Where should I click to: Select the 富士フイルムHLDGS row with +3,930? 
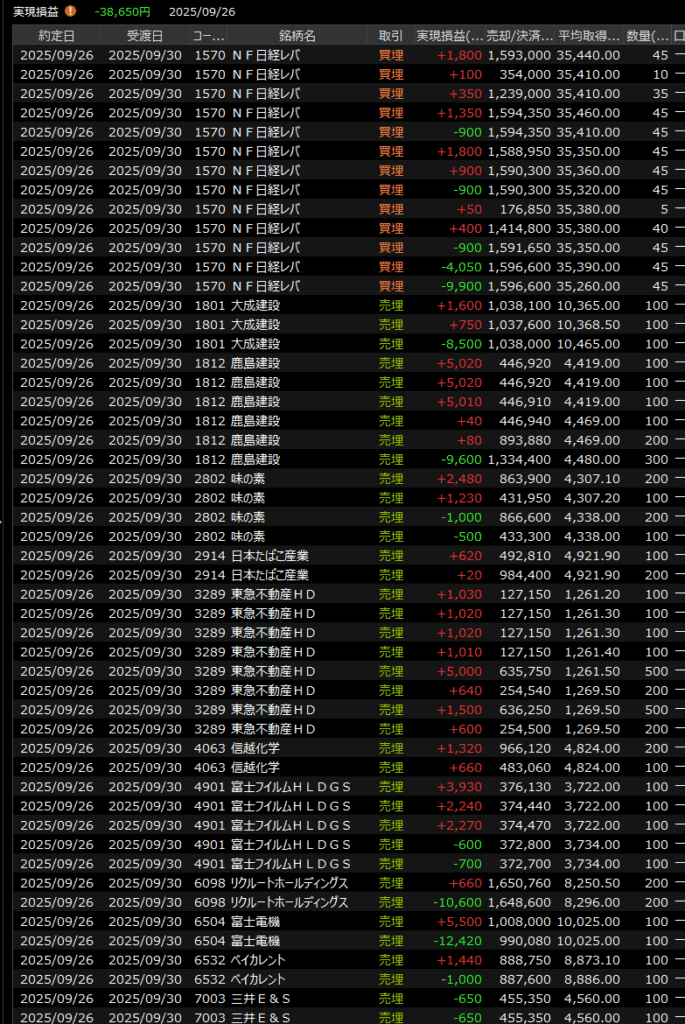(340, 787)
